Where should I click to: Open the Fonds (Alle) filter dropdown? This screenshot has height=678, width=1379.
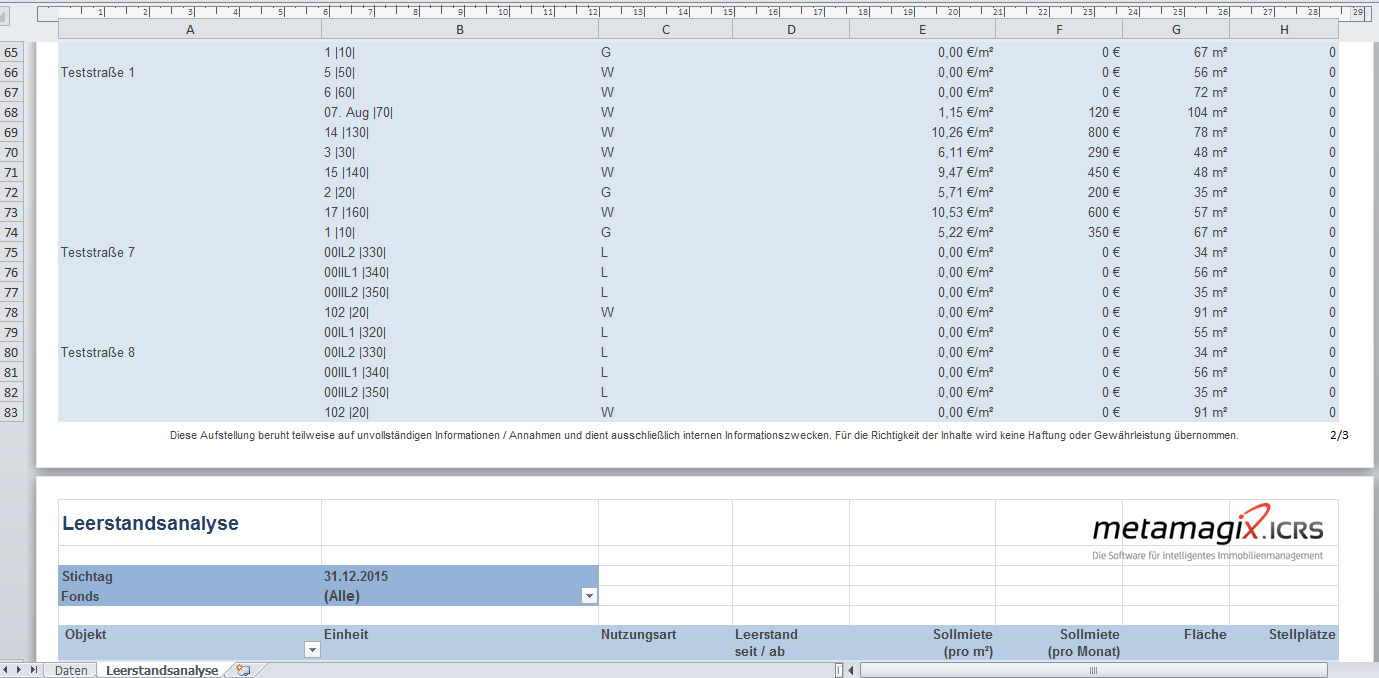(589, 596)
